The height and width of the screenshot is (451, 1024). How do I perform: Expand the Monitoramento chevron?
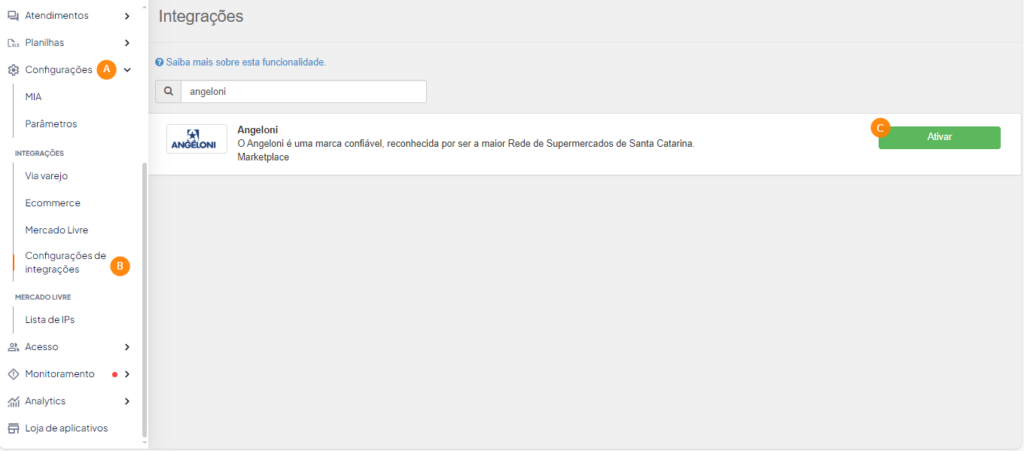click(127, 374)
